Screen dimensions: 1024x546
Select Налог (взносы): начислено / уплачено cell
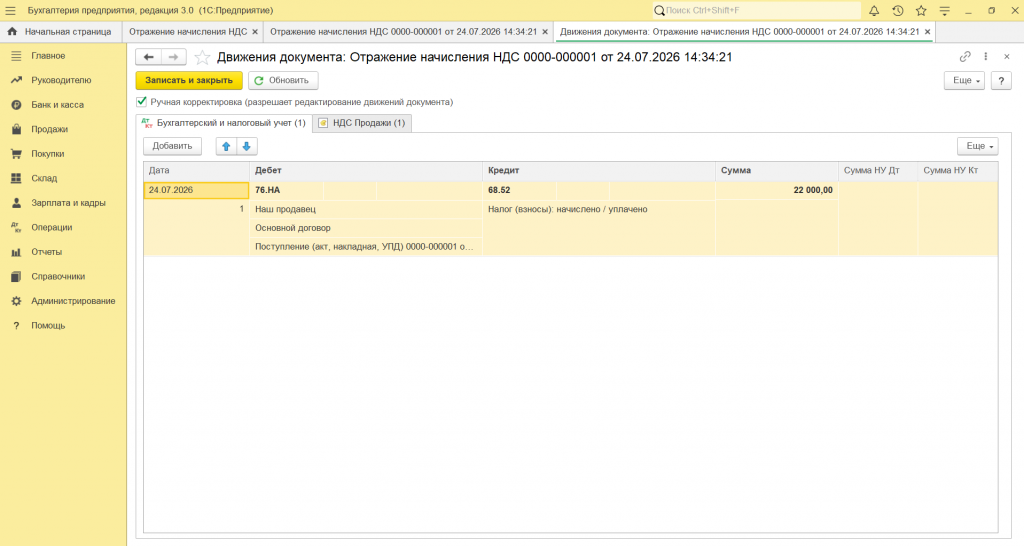(x=599, y=209)
